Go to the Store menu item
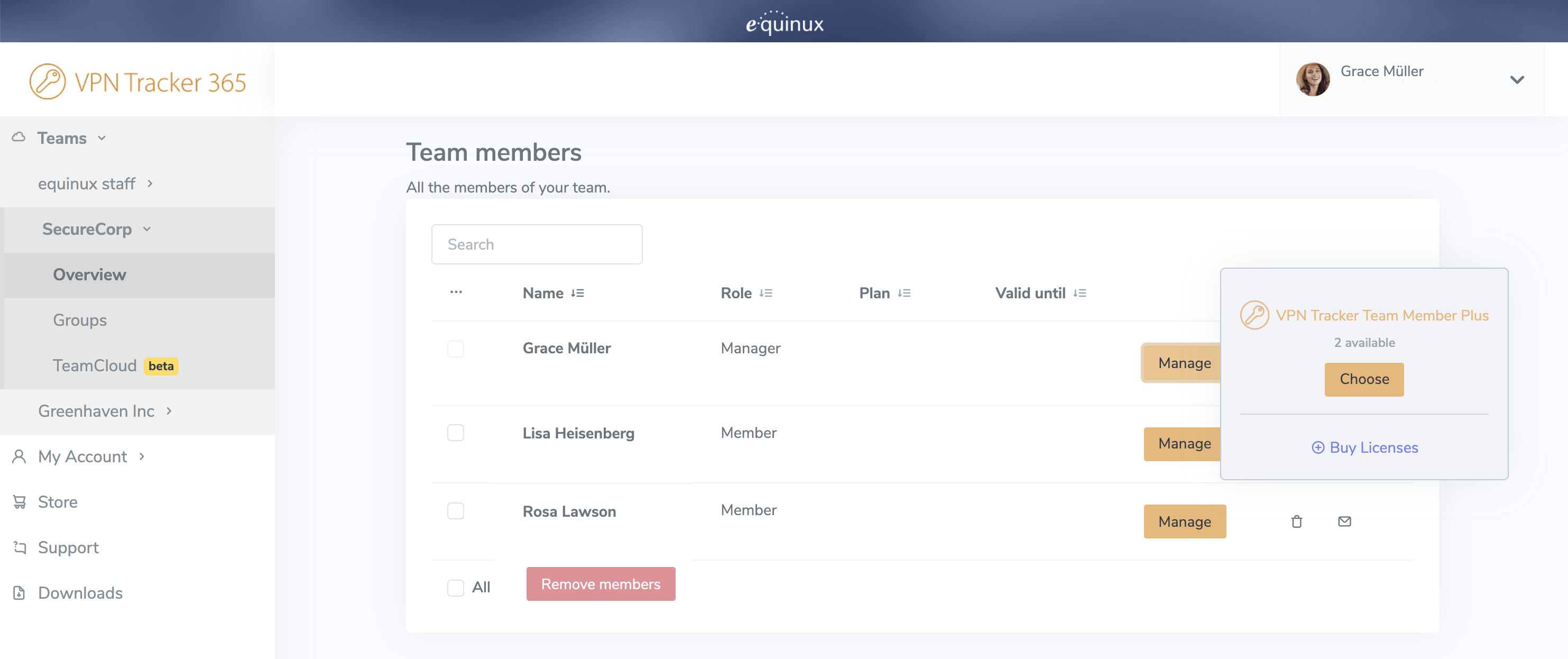Viewport: 1568px width, 659px height. click(58, 502)
